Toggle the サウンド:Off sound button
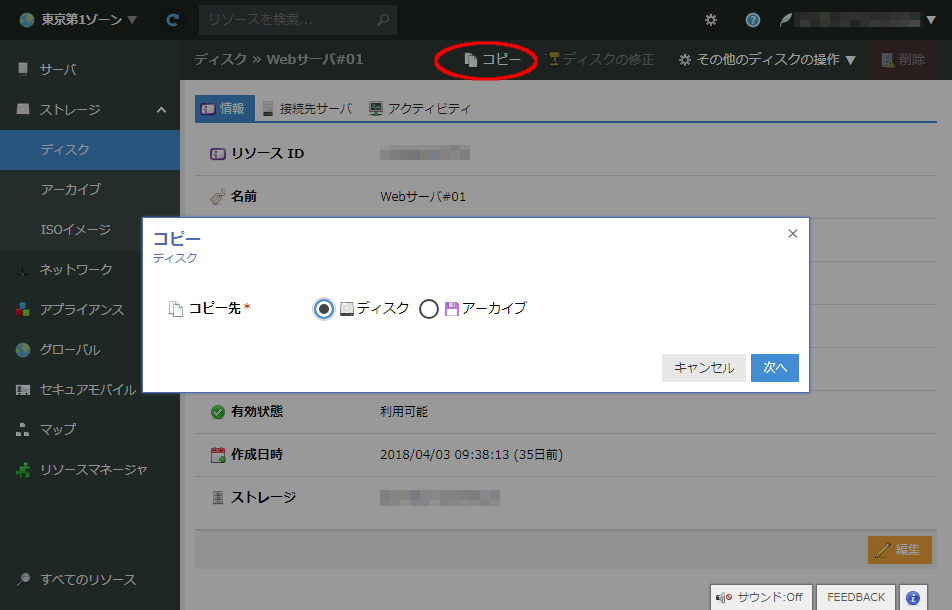The width and height of the screenshot is (952, 610). (760, 597)
